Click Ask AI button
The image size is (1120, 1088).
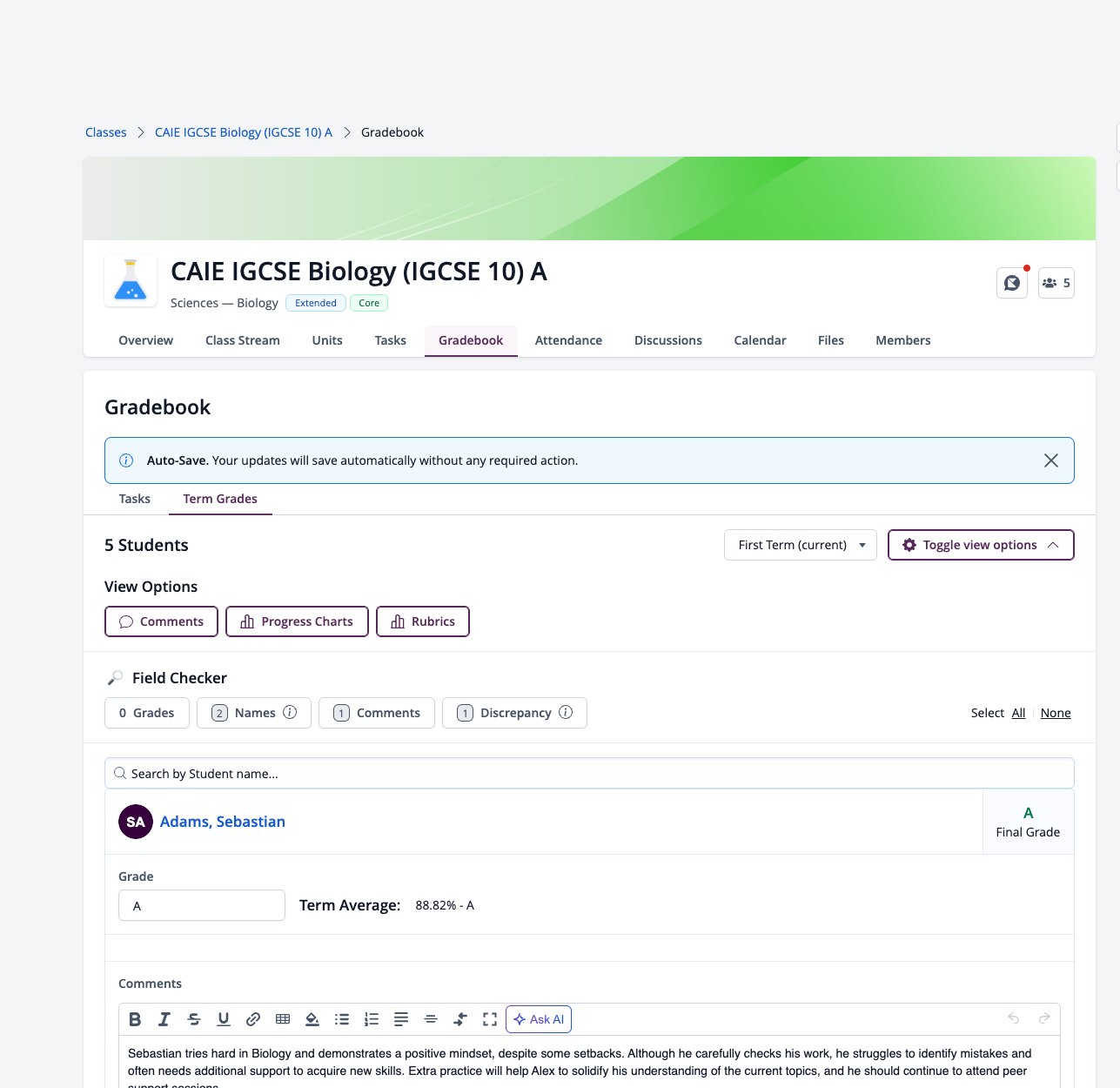pyautogui.click(x=539, y=1019)
